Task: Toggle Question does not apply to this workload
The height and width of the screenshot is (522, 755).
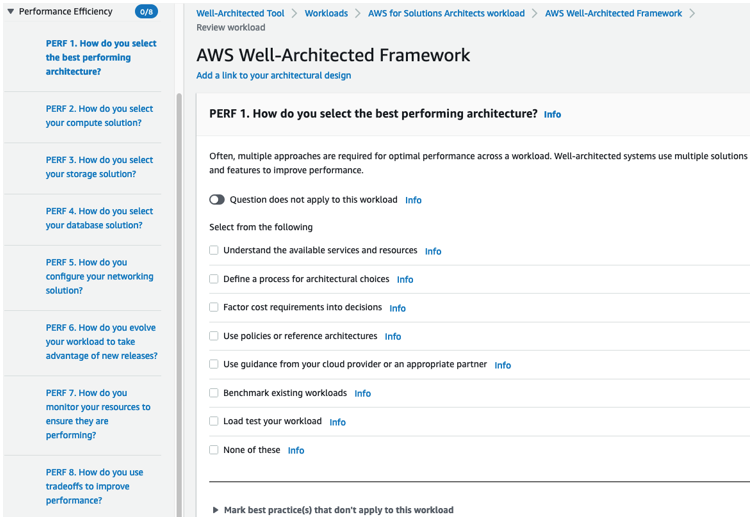Action: (x=217, y=200)
